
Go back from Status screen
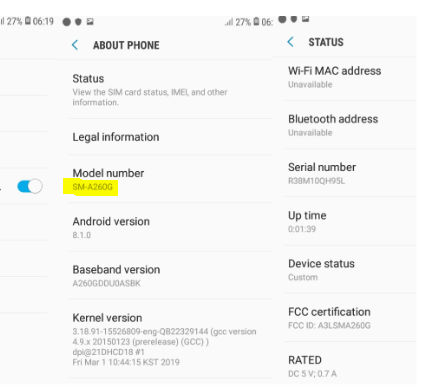(291, 42)
